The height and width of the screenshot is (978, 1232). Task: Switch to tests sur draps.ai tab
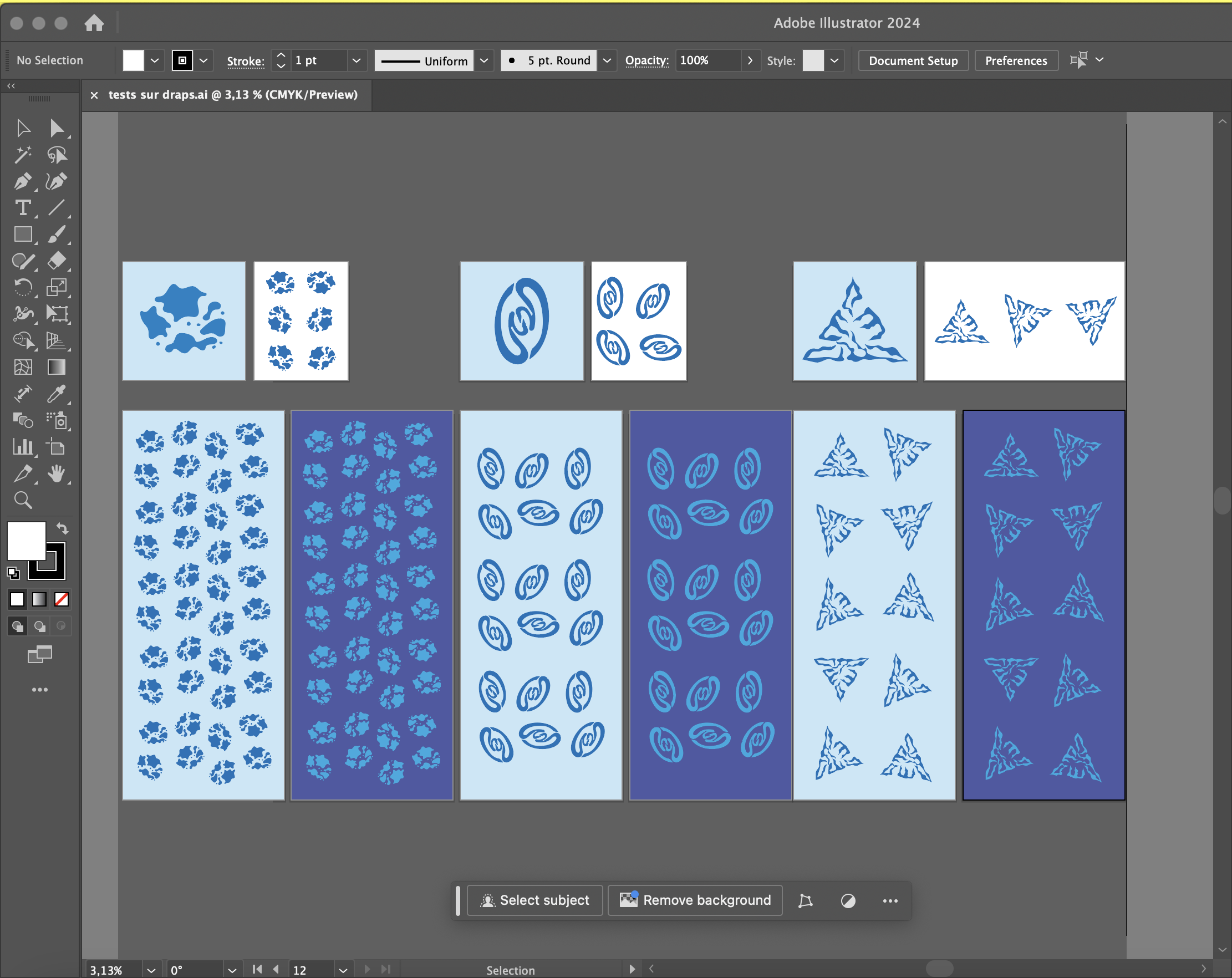[x=232, y=95]
